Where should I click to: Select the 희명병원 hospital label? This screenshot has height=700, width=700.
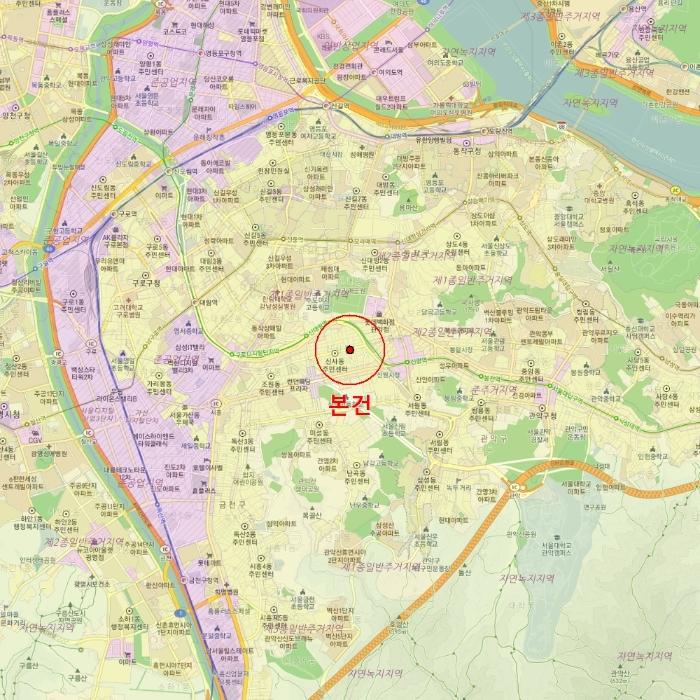pyautogui.click(x=226, y=592)
